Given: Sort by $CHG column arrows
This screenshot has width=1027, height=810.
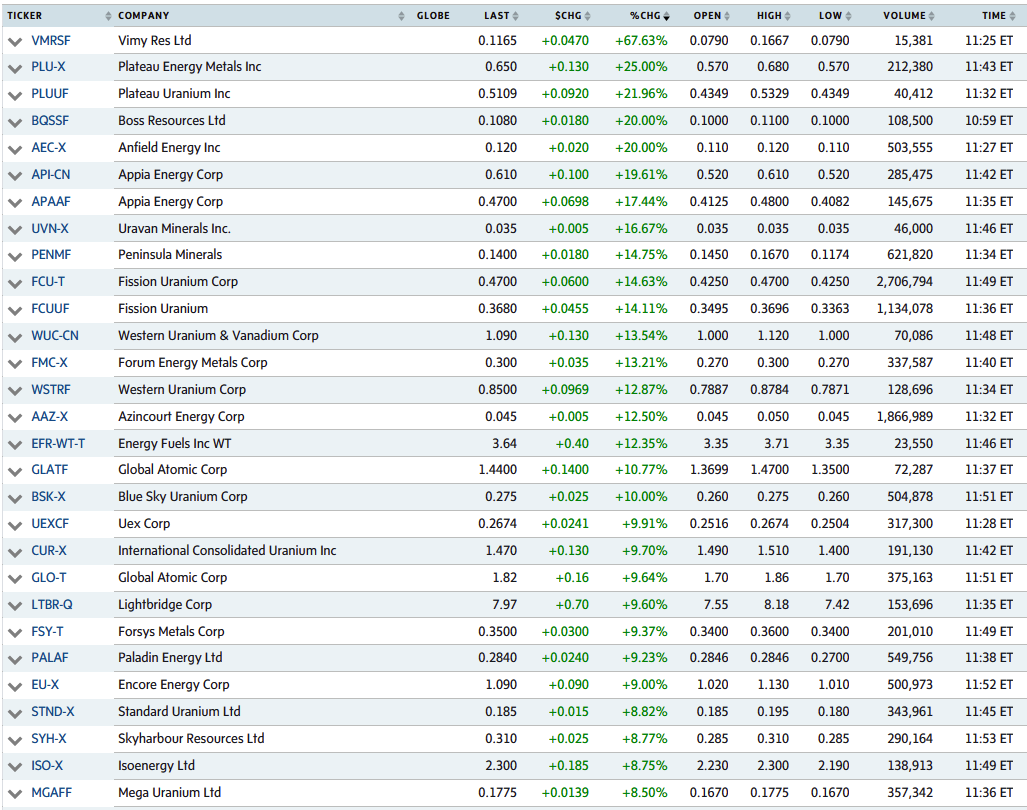Looking at the screenshot, I should (x=588, y=16).
